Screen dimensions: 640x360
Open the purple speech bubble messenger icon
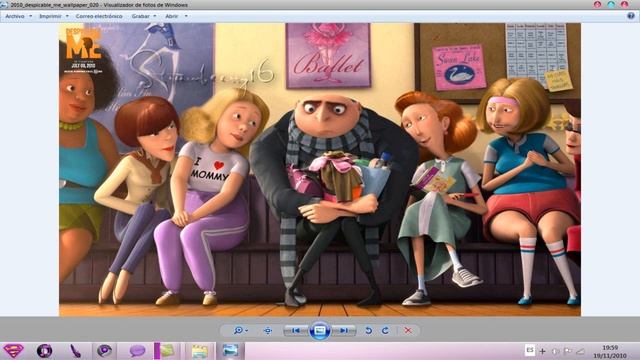137,351
